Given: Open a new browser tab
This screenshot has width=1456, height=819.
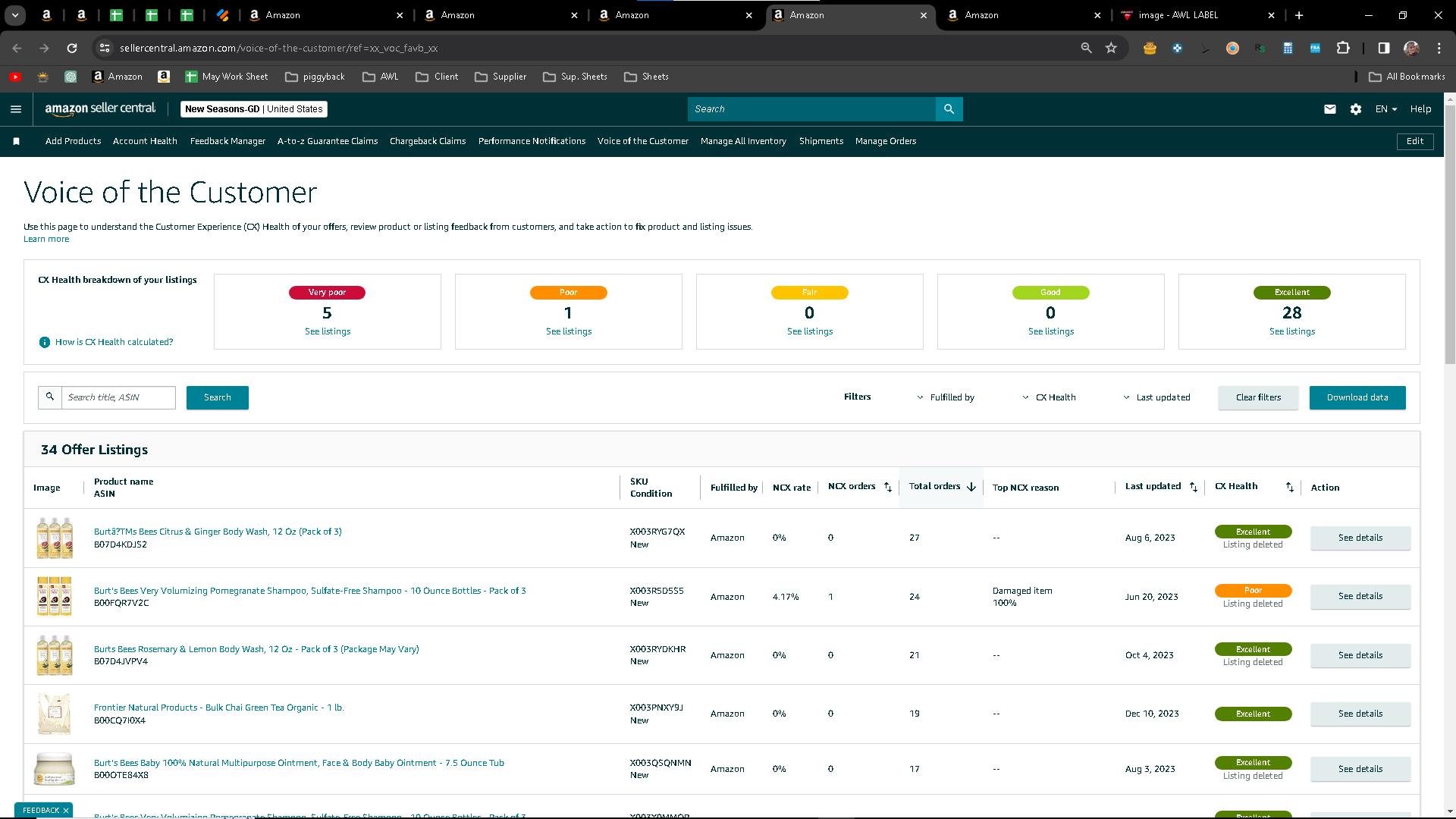Looking at the screenshot, I should coord(1299,15).
